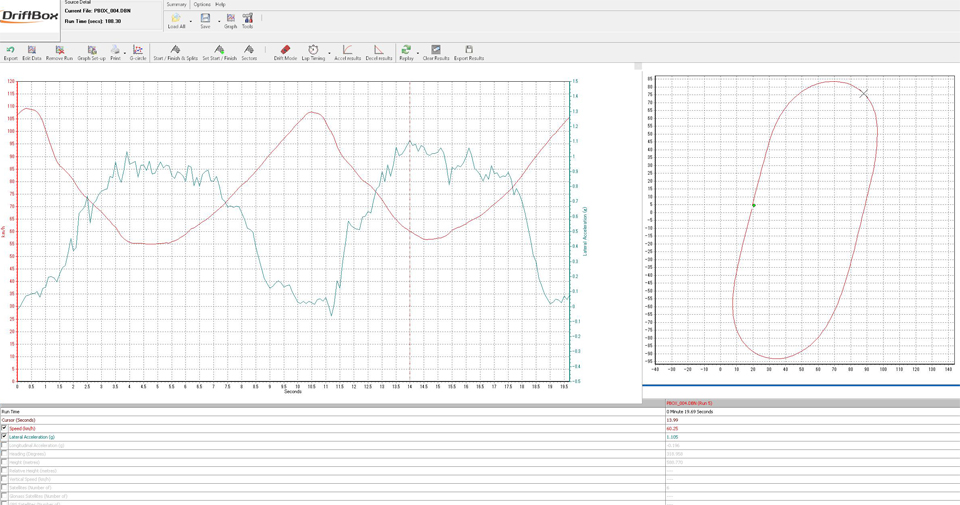Expand the Replay dropdown arrow
This screenshot has width=960, height=505.
tap(418, 53)
